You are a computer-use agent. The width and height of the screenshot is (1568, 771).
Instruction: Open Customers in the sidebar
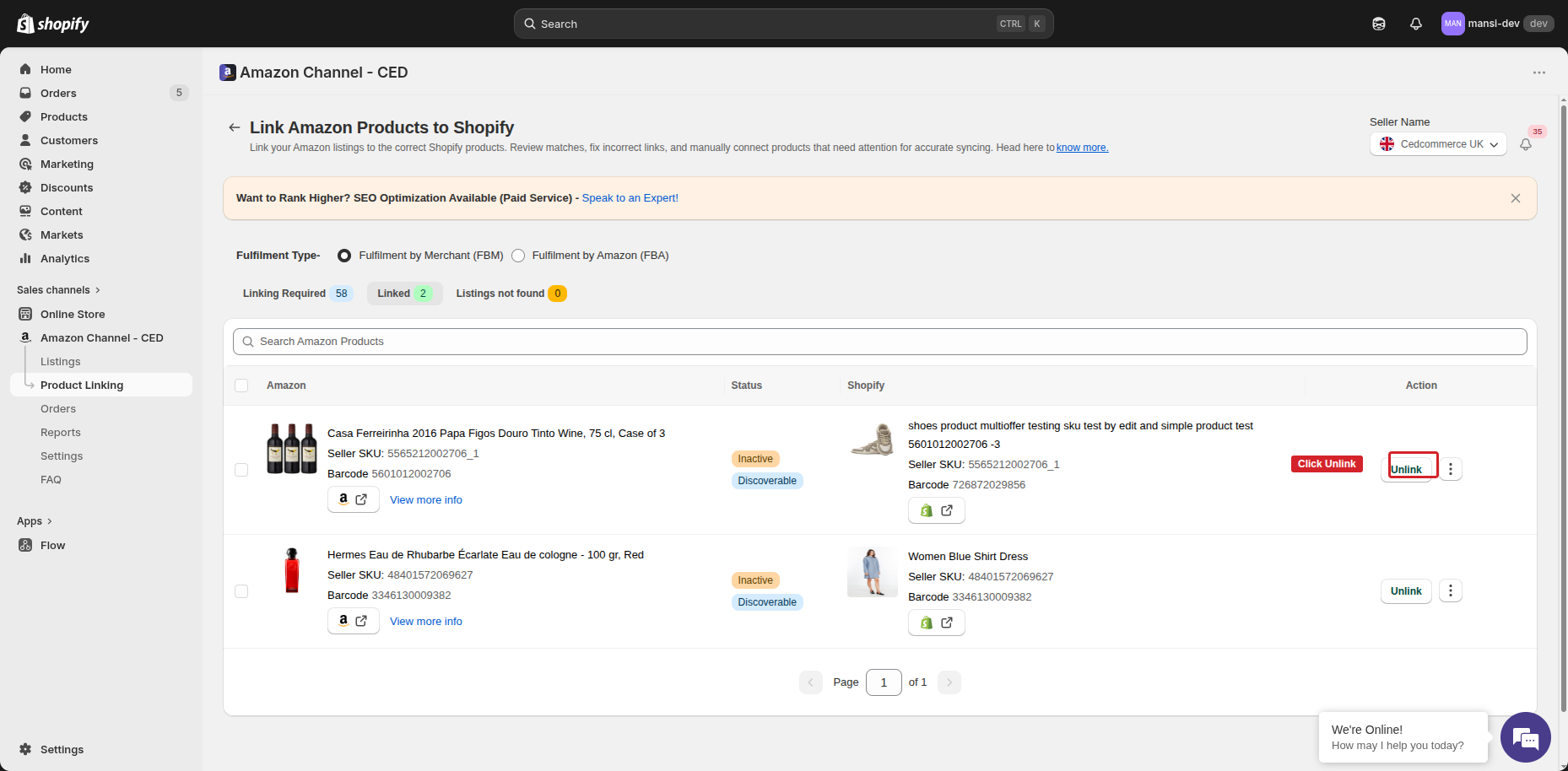69,140
